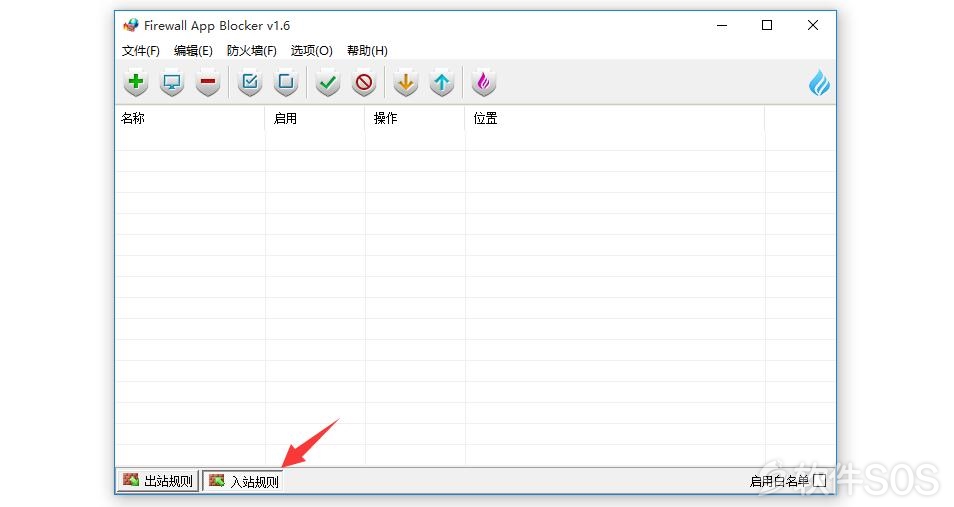Viewport: 954px width, 507px height.
Task: Sort by the 操作 column header
Action: [415, 118]
